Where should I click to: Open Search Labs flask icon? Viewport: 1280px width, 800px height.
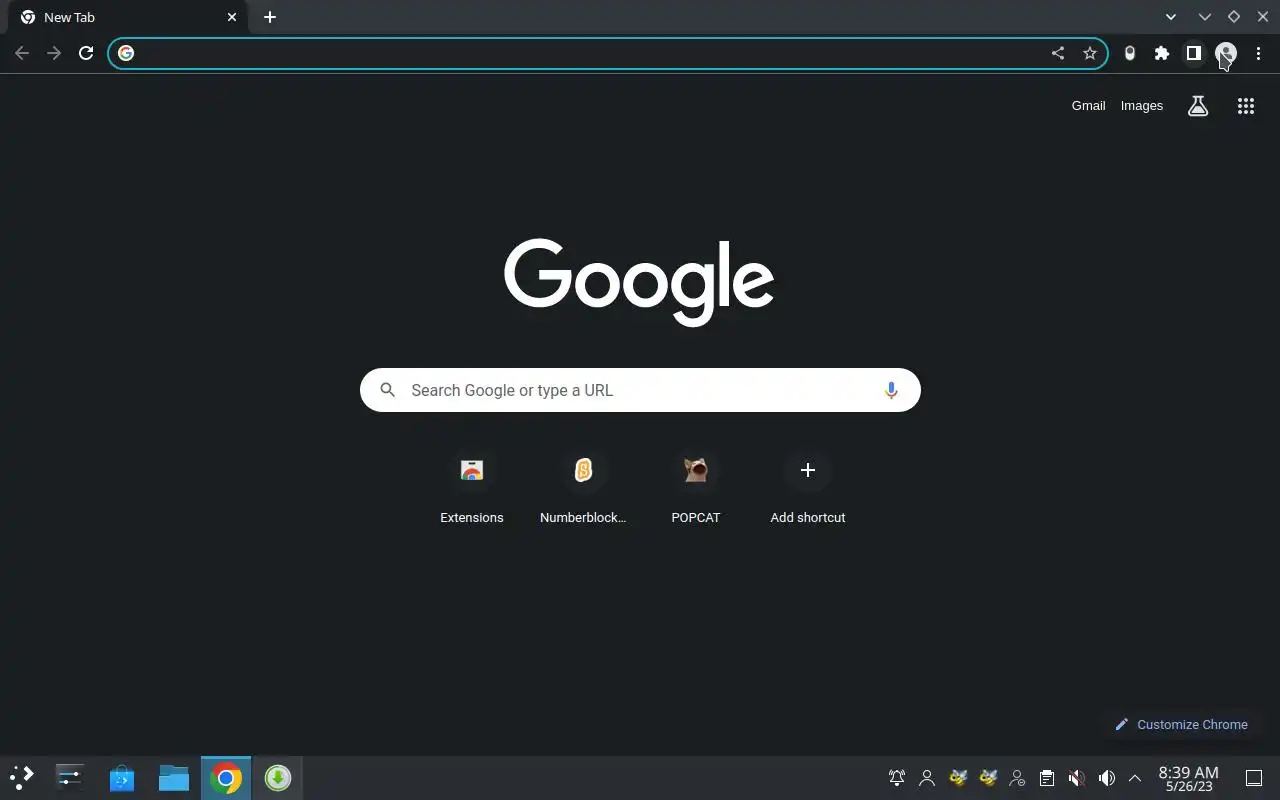pos(1198,106)
